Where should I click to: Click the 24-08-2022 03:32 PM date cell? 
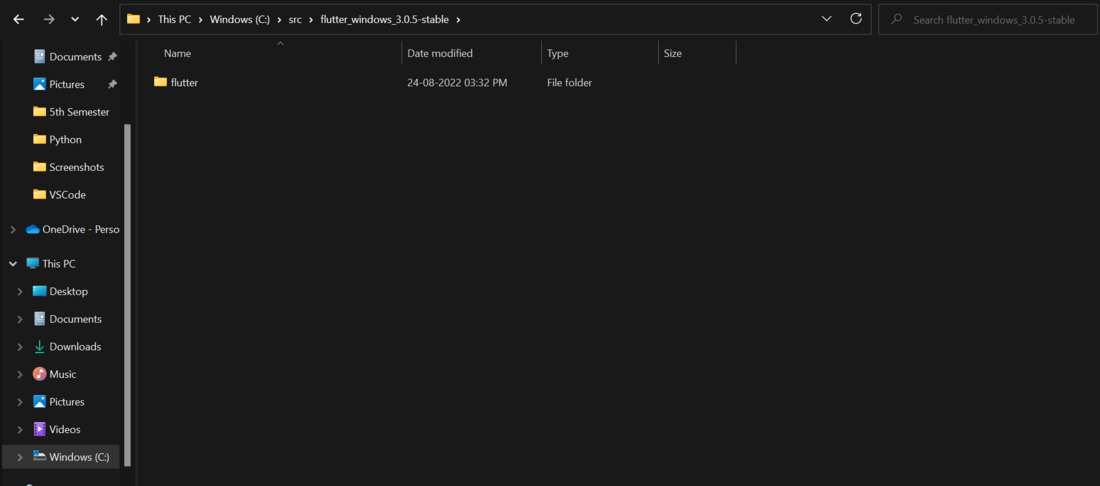click(457, 83)
